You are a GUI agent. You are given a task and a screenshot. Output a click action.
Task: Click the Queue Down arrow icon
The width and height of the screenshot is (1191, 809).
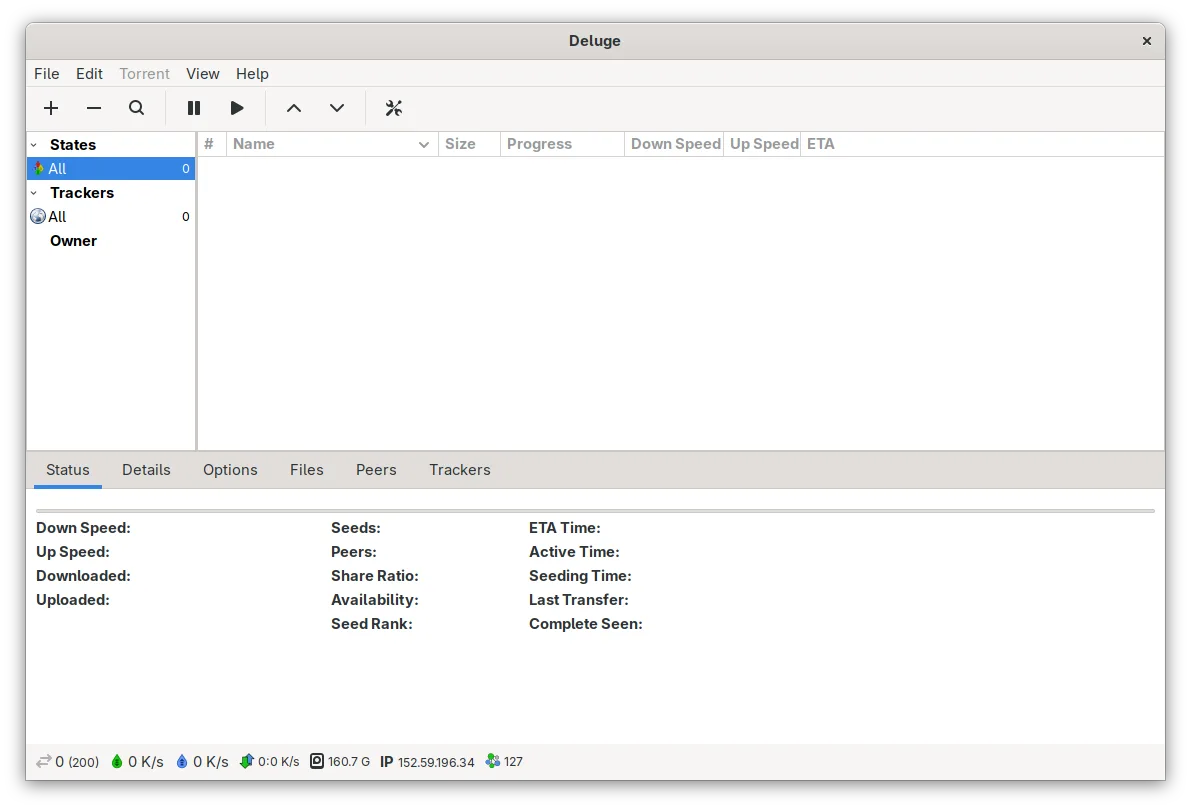(336, 108)
